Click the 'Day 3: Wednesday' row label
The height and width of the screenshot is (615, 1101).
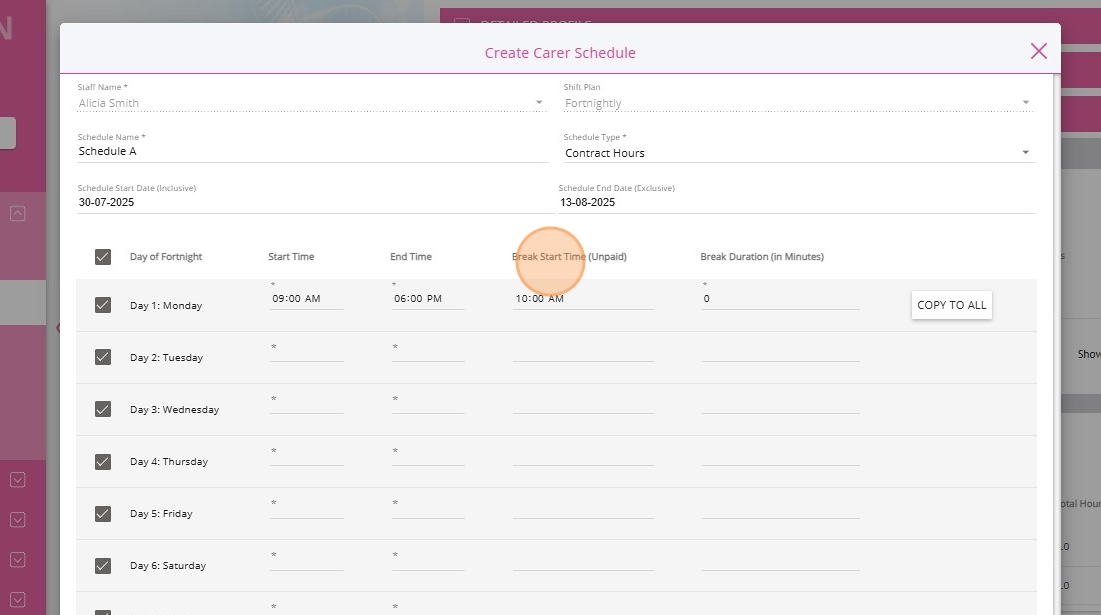pos(174,409)
